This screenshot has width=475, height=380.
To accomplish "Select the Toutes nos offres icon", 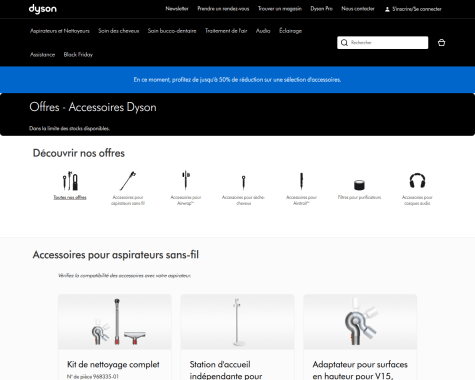I will [x=70, y=181].
